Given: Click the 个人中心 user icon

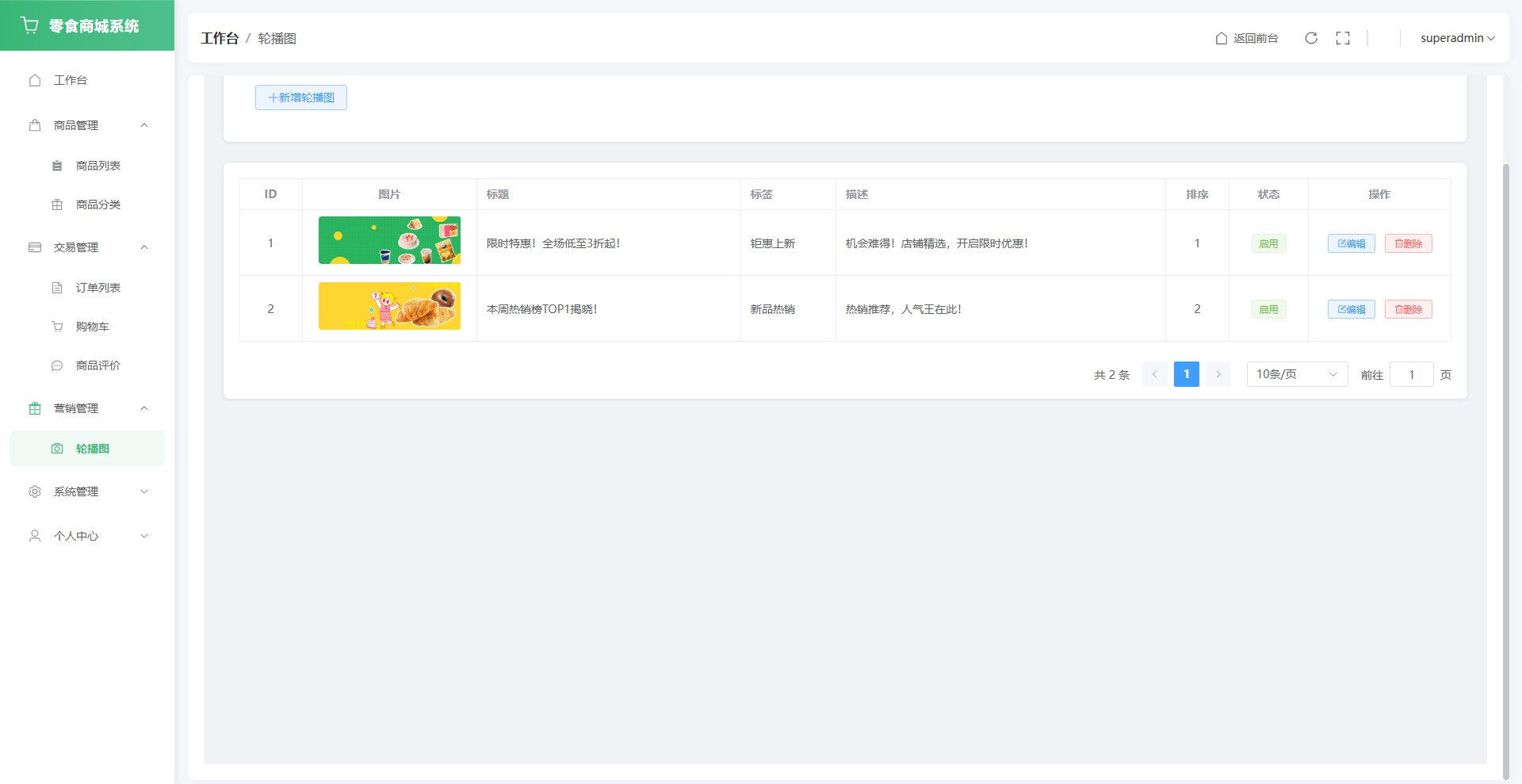Looking at the screenshot, I should click(35, 536).
